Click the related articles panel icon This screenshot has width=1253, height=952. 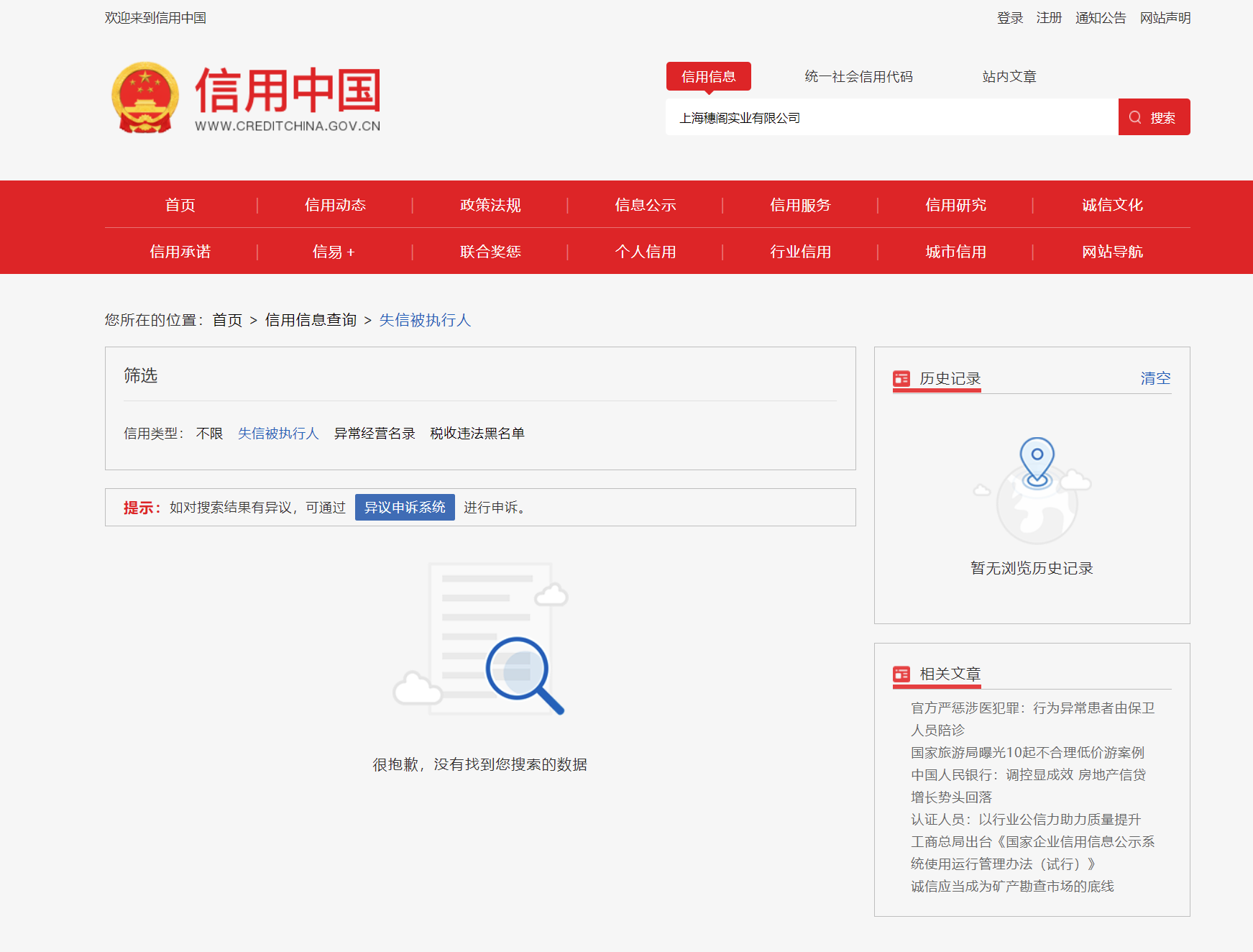click(x=901, y=674)
